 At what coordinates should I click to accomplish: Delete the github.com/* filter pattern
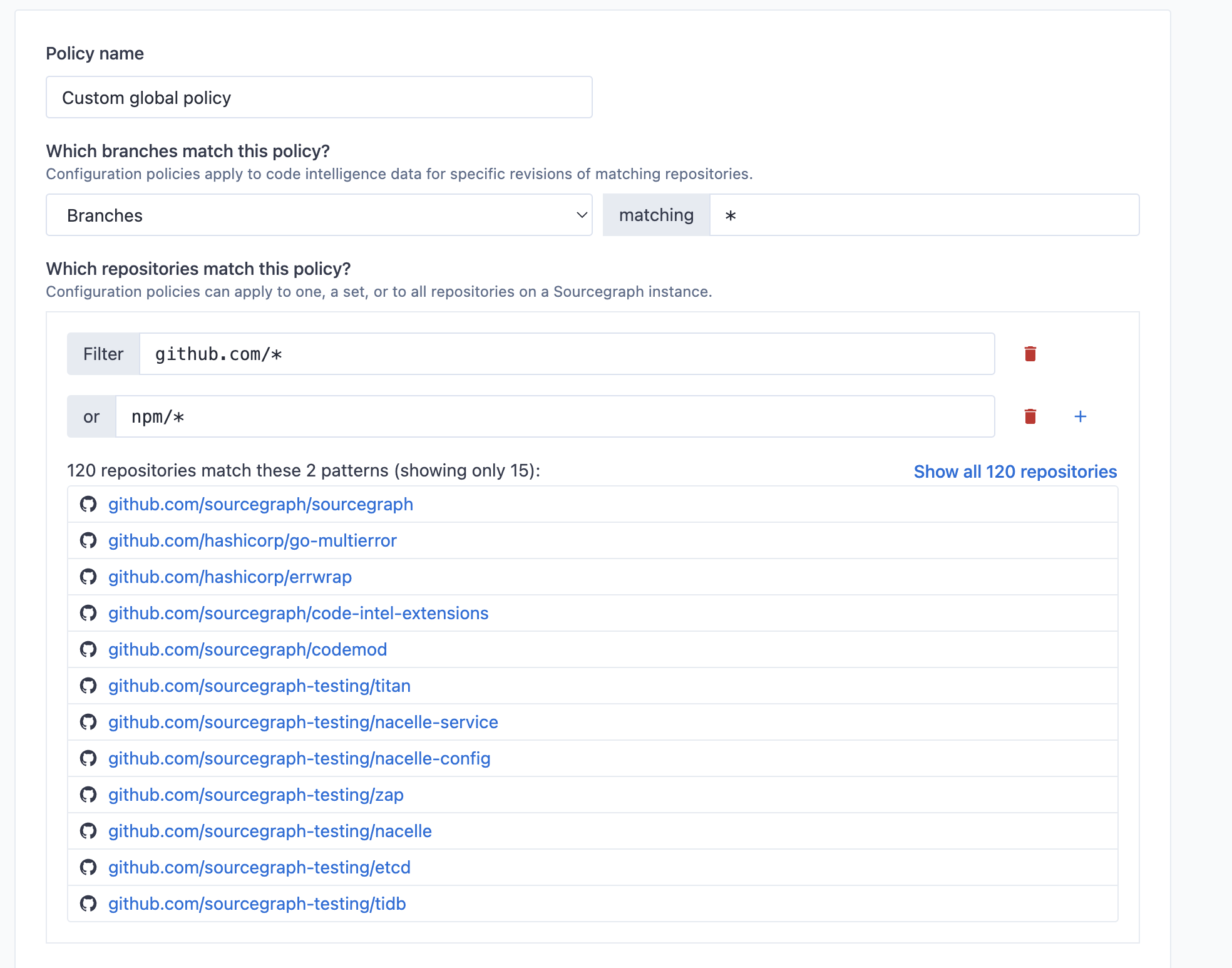(1030, 354)
